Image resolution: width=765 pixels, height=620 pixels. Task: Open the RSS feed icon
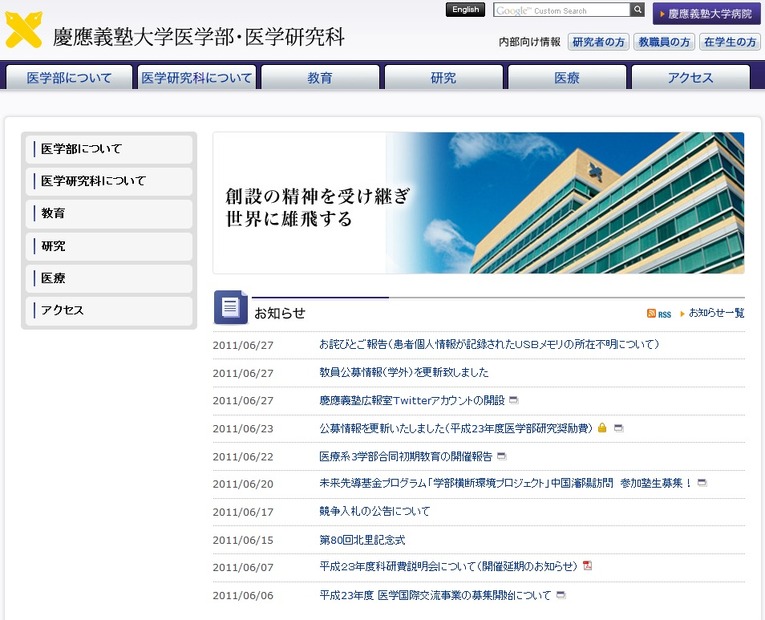[651, 313]
